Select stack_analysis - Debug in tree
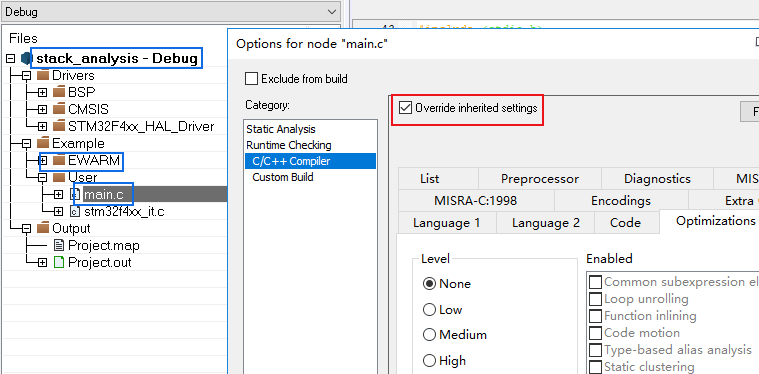Image resolution: width=759 pixels, height=374 pixels. pos(117,59)
